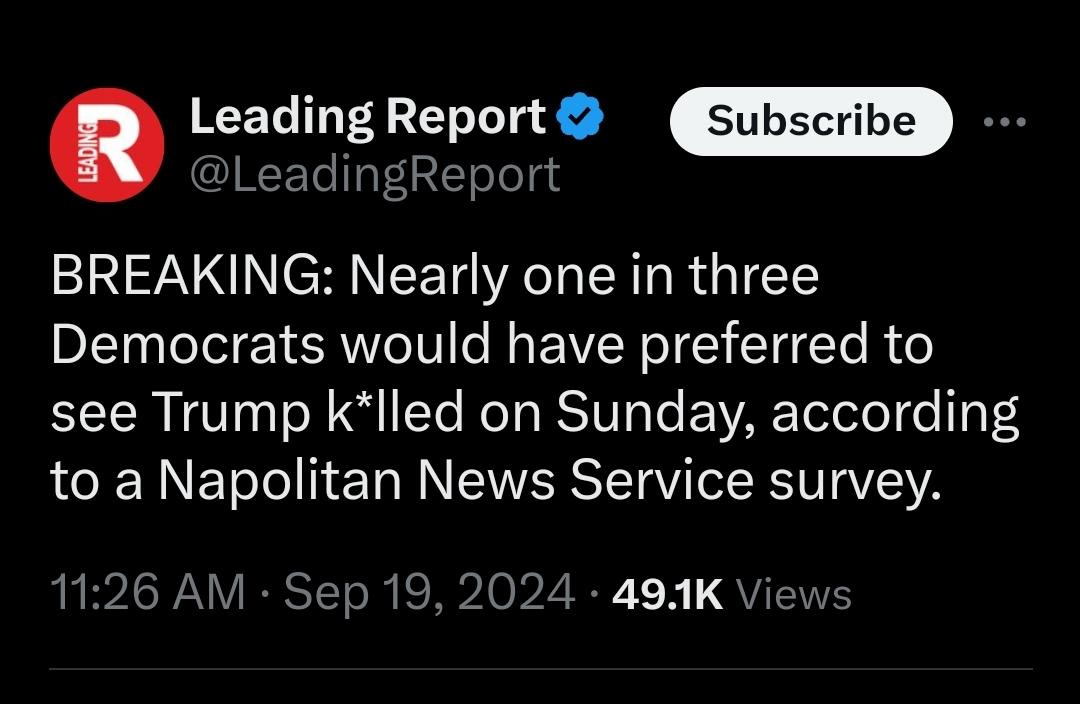Click the 11:26 AM timestamp

pyautogui.click(x=147, y=592)
